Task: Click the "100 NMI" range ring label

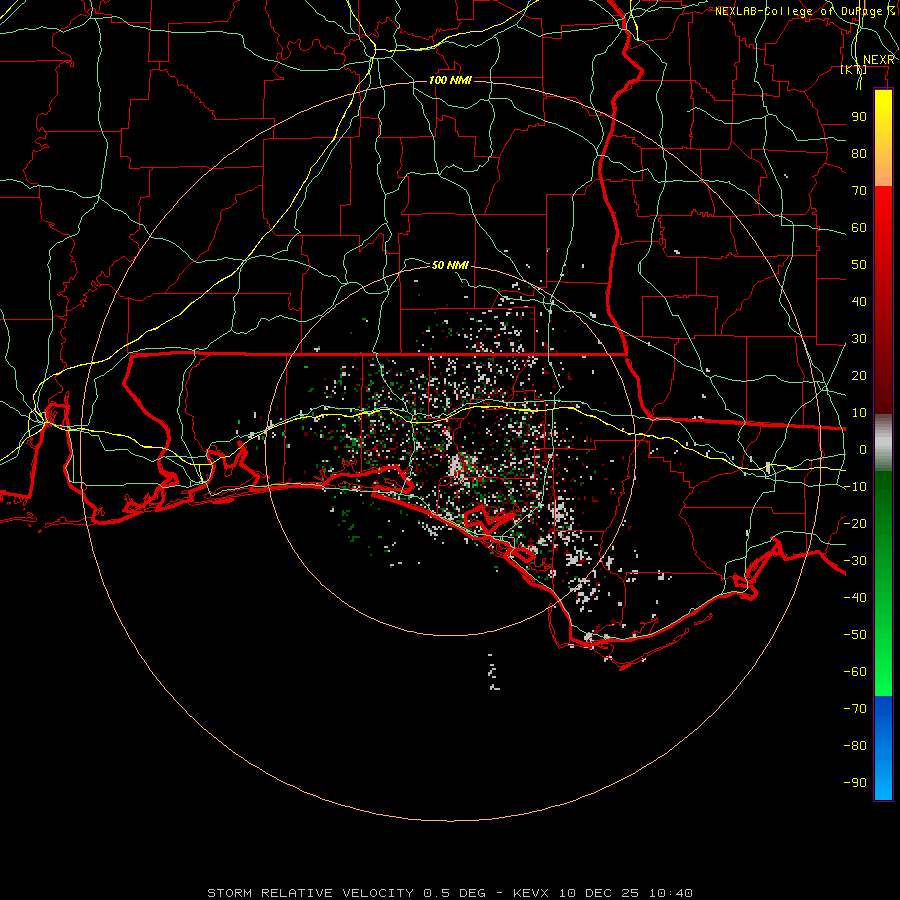Action: coord(450,80)
